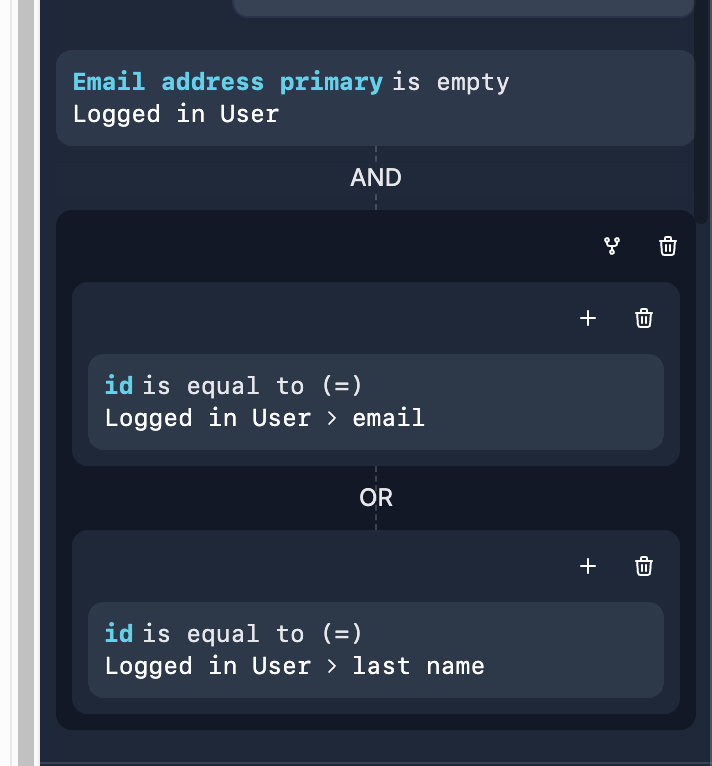Delete the group containing the email condition

(644, 318)
